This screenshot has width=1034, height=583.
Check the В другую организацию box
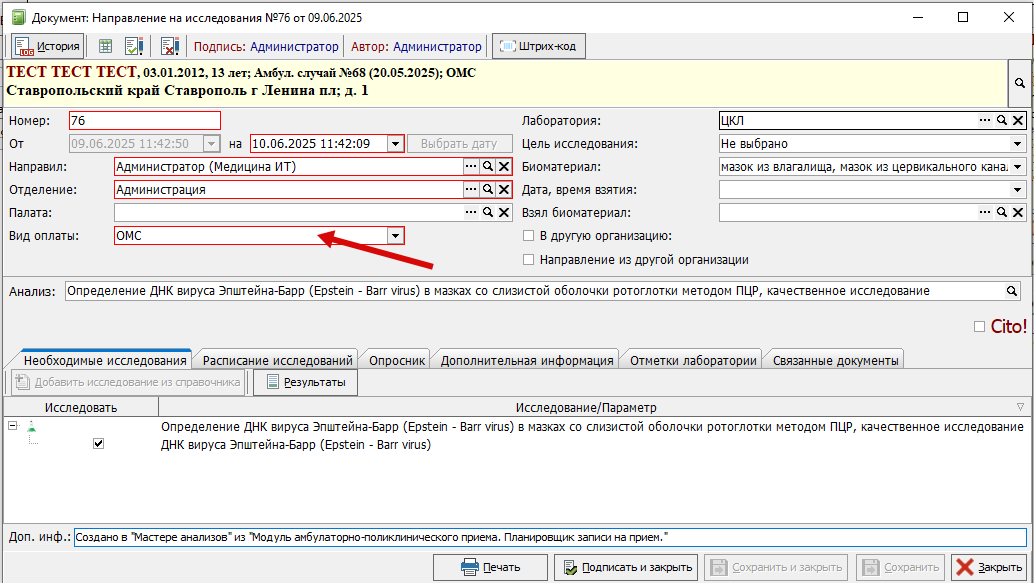pyautogui.click(x=528, y=236)
